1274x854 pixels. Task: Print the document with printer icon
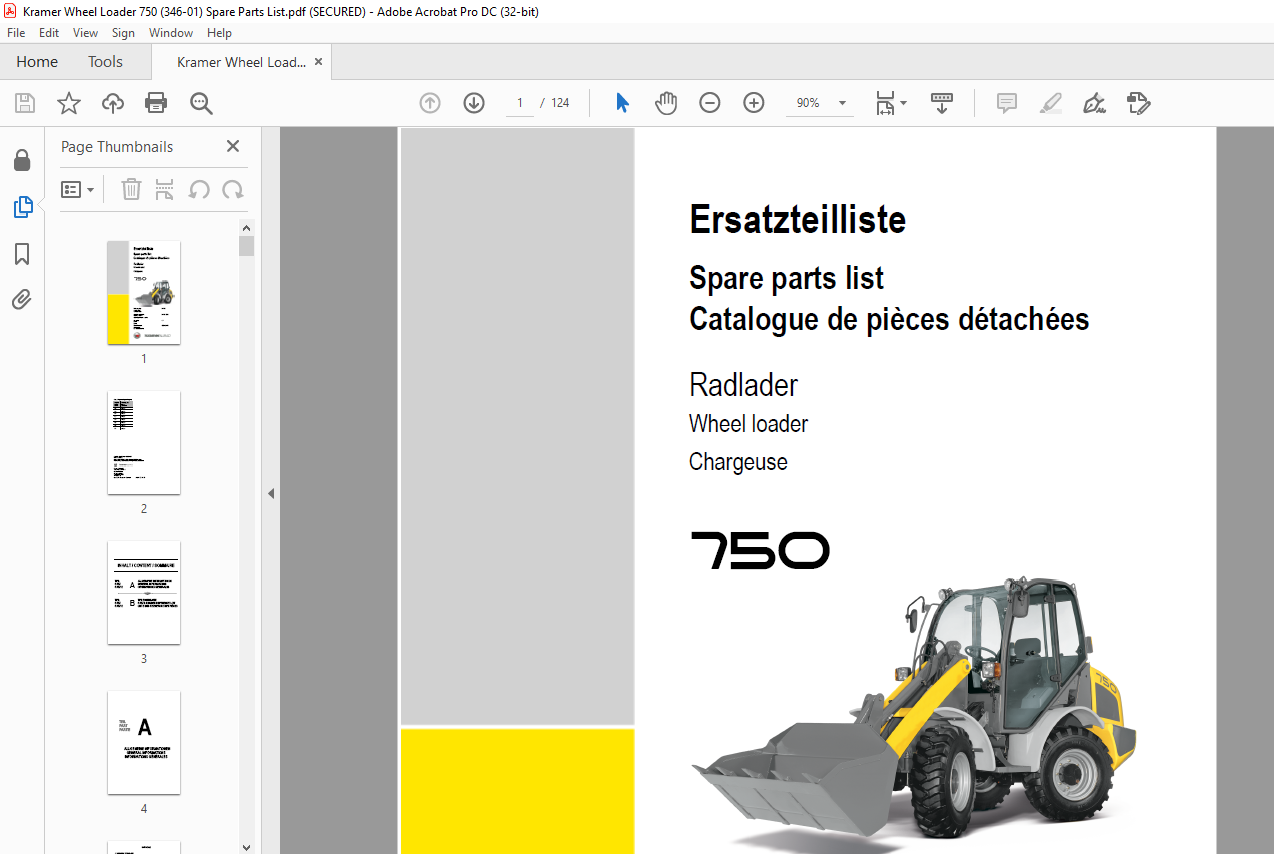coord(156,103)
